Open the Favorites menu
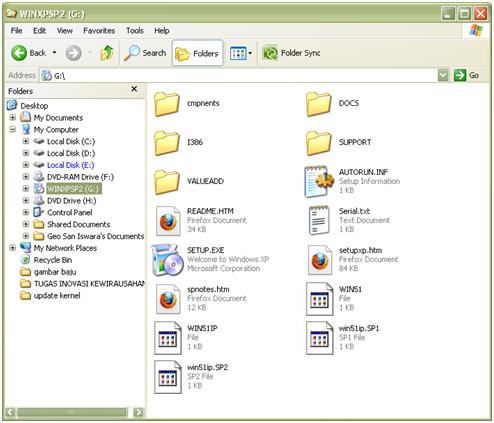Image resolution: width=494 pixels, height=423 pixels. tap(99, 31)
